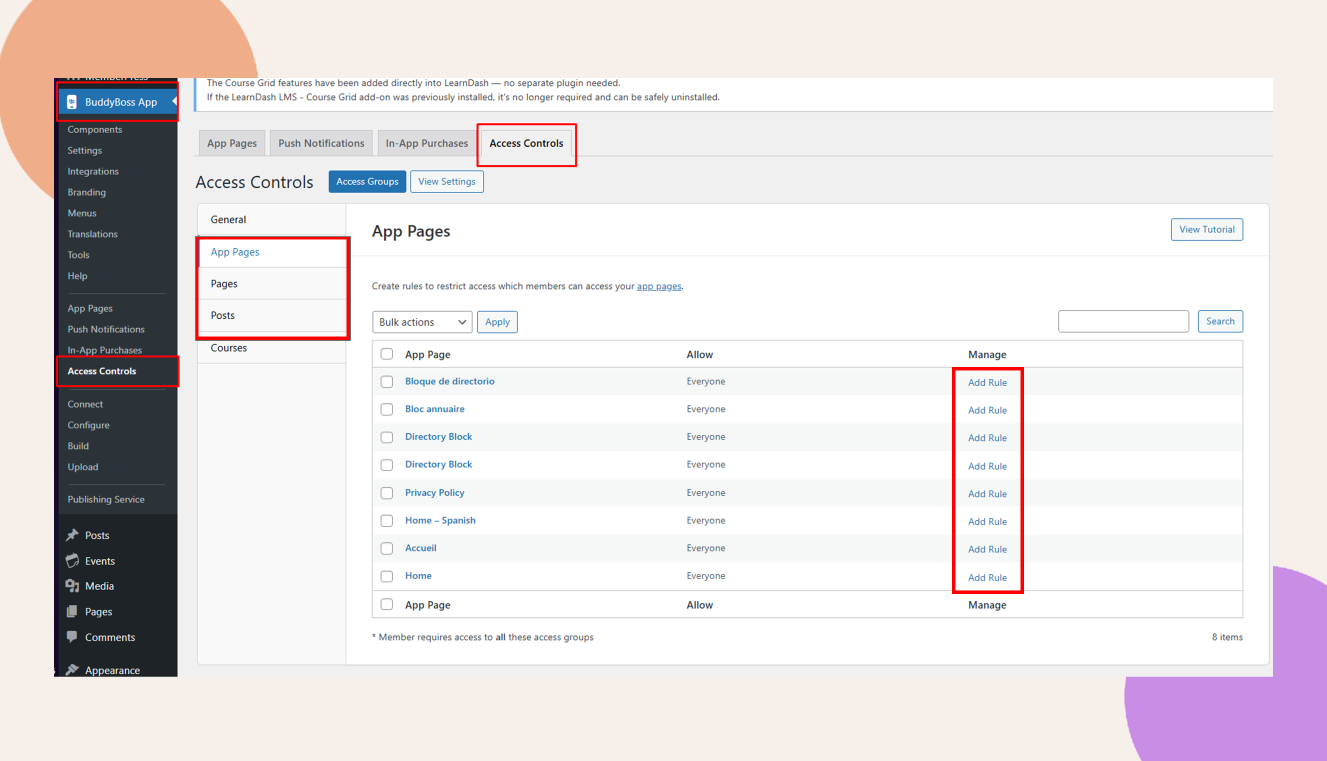Image resolution: width=1327 pixels, height=761 pixels.
Task: Click the Comments bubble icon
Action: (x=72, y=637)
